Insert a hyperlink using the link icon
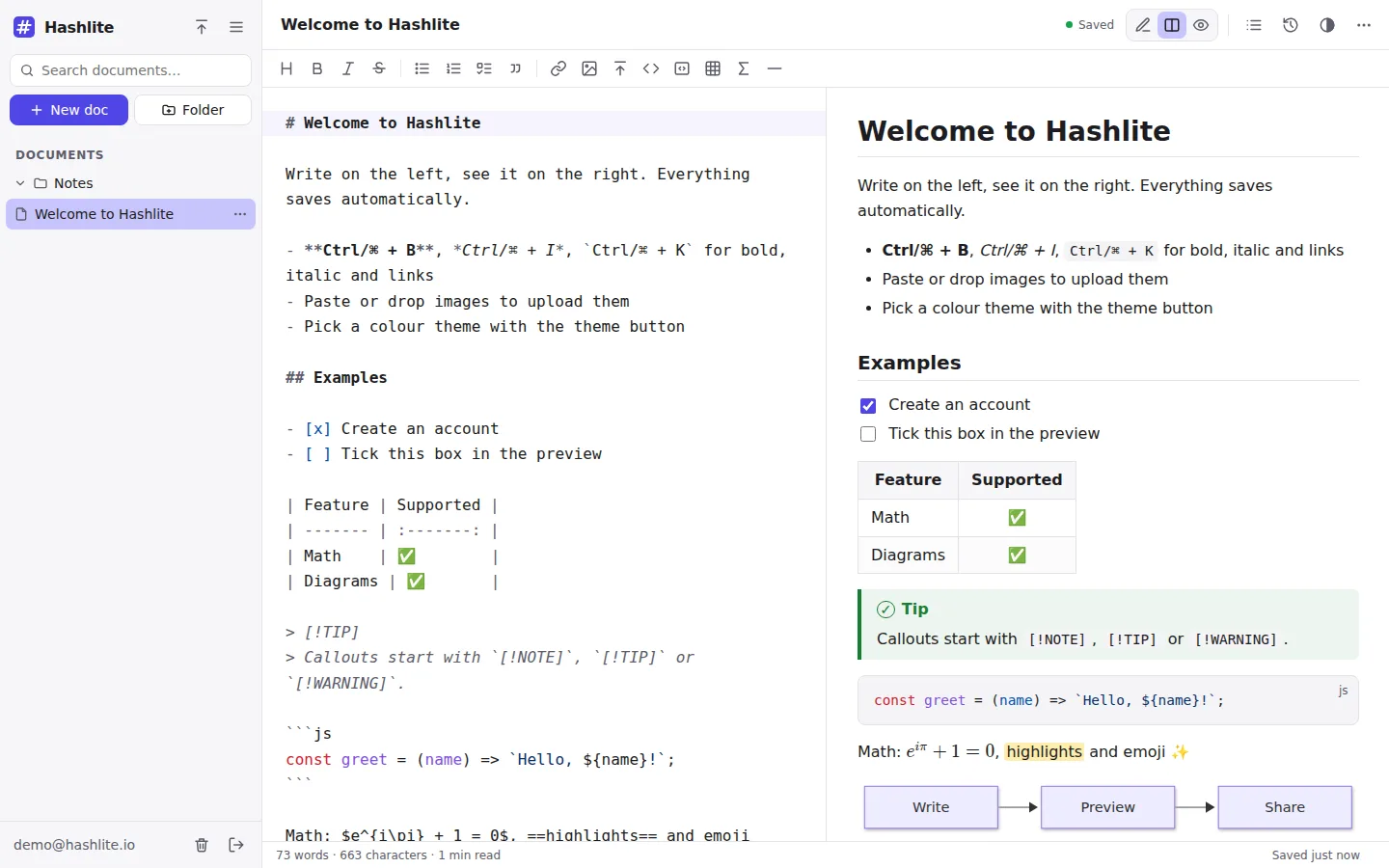Screen dimensions: 1389x868 tap(558, 68)
